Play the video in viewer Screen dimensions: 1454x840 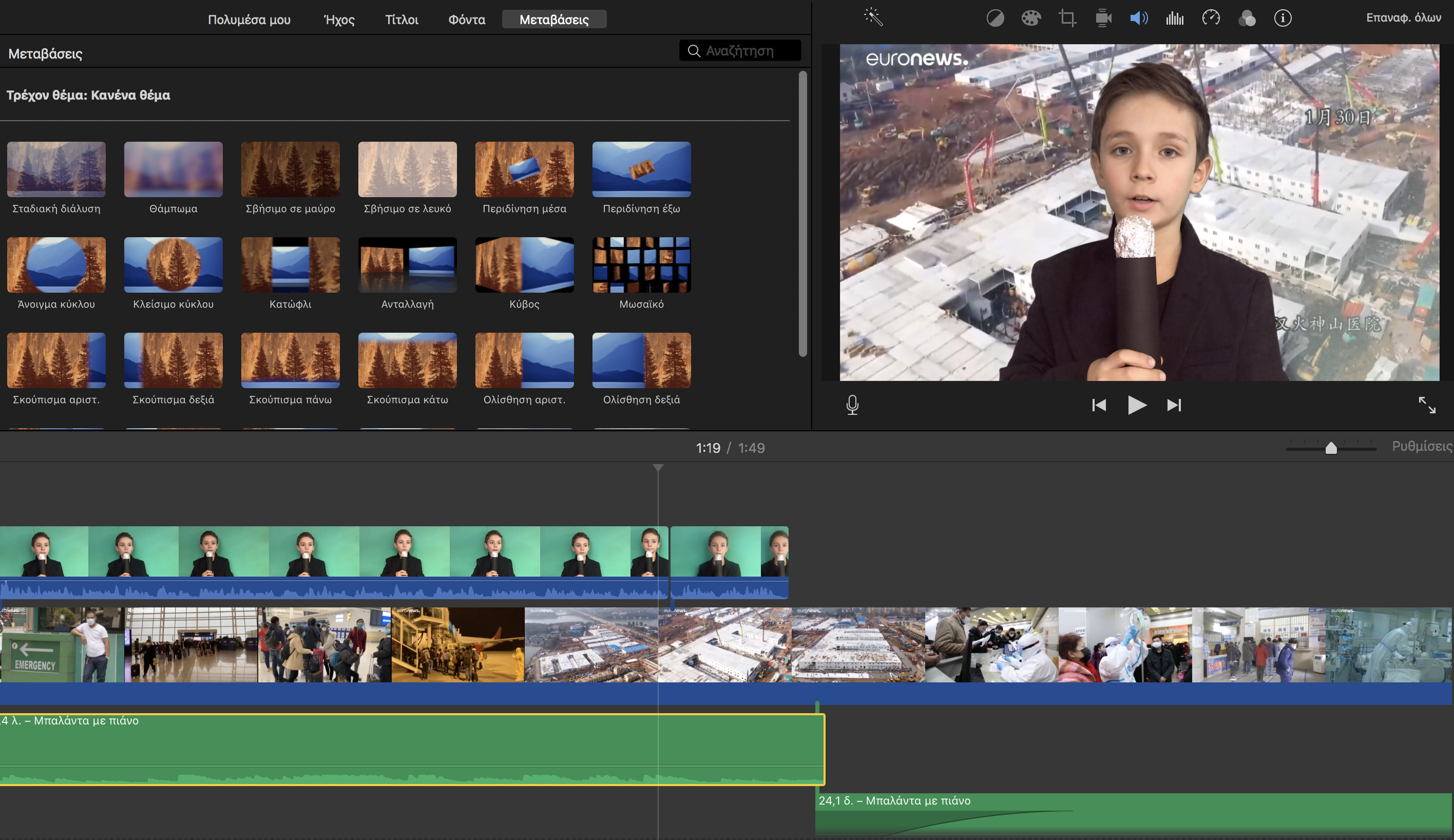coord(1136,405)
